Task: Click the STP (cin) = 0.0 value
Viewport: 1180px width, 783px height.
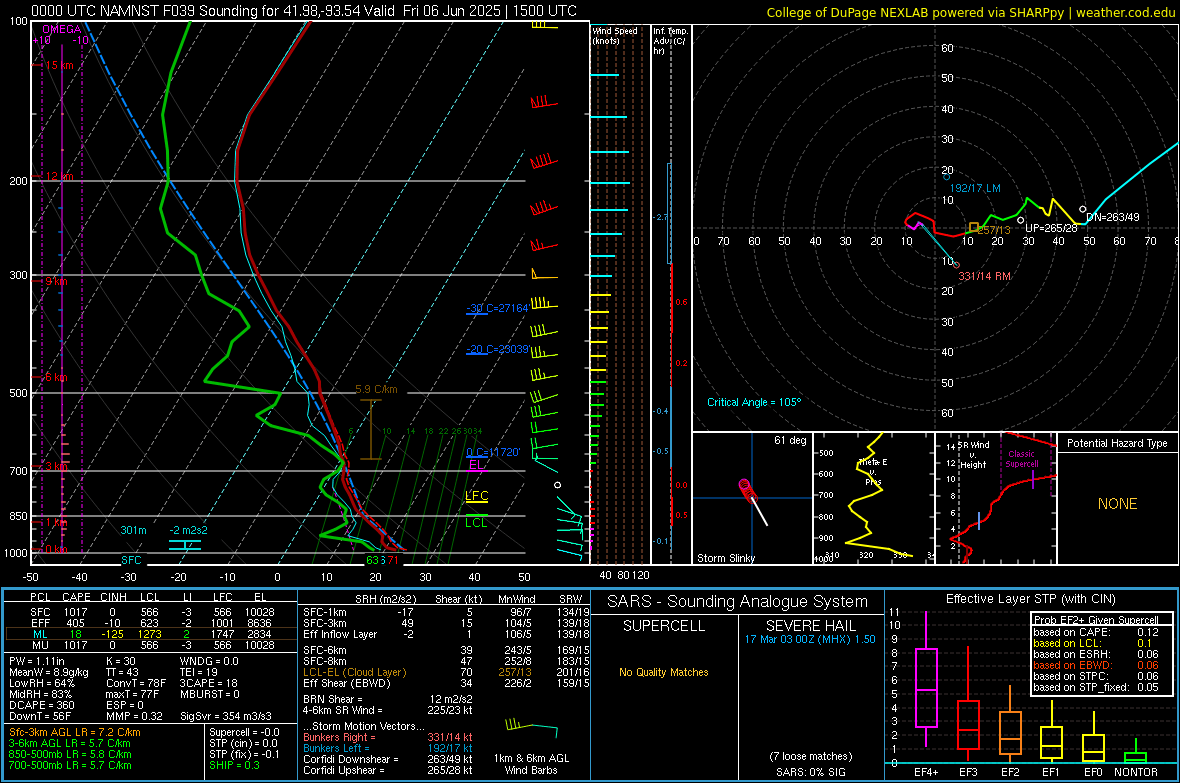Action: [x=243, y=742]
